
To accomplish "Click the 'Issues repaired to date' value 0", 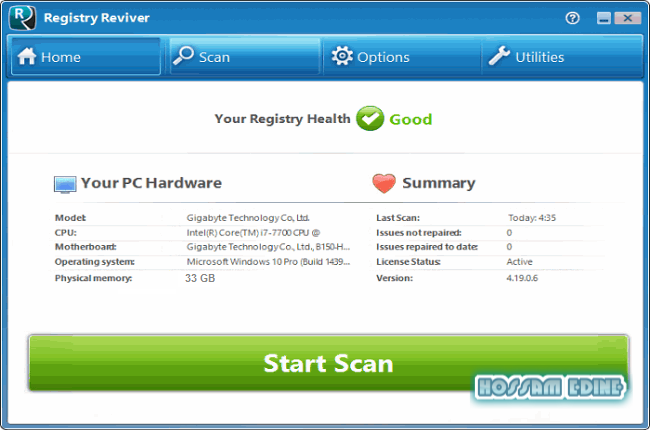I will [509, 247].
